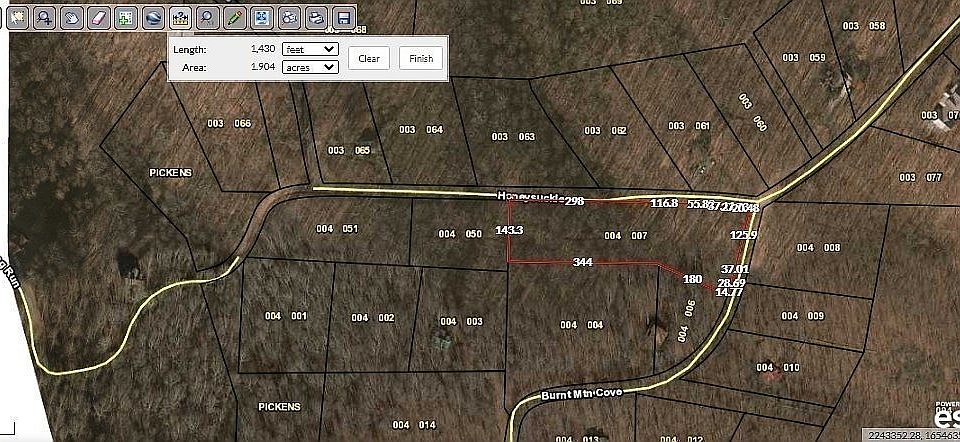The image size is (960, 442).
Task: Click the 143.3 measurement segment label
Action: [x=509, y=230]
